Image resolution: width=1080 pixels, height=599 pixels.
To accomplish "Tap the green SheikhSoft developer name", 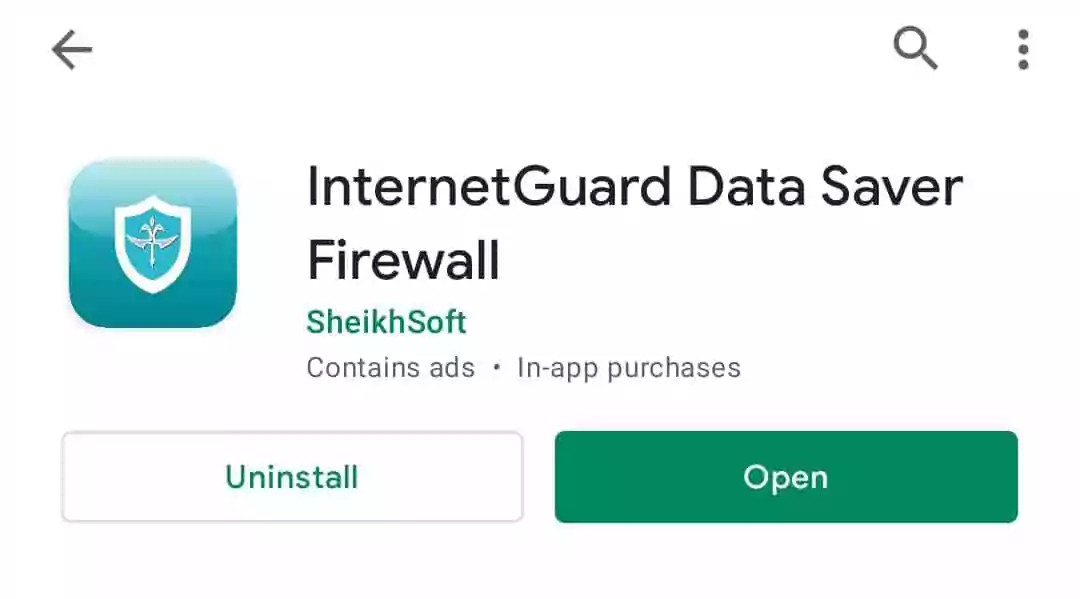I will click(386, 322).
